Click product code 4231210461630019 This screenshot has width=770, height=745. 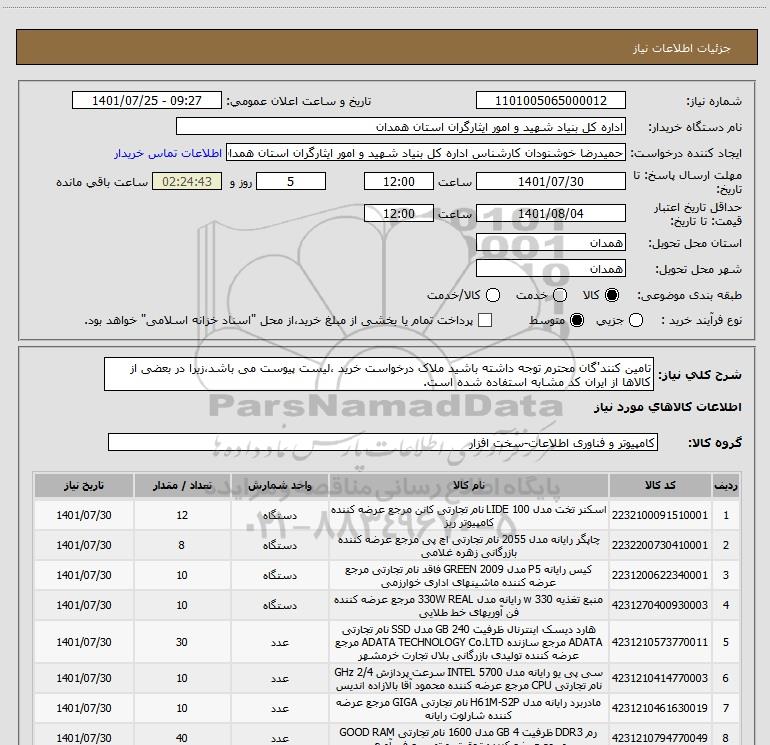[x=660, y=708]
